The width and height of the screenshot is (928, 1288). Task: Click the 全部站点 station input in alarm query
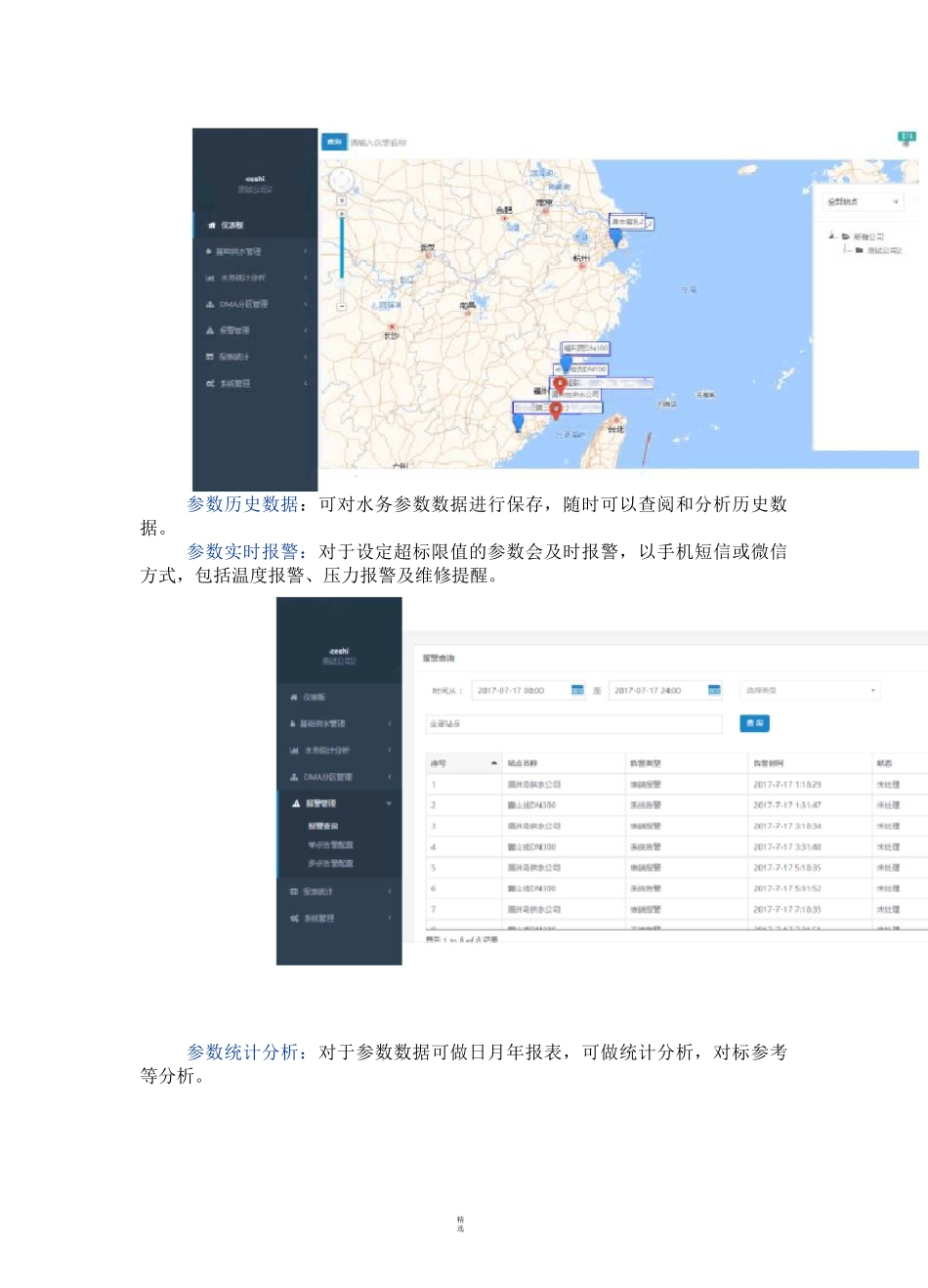(574, 724)
